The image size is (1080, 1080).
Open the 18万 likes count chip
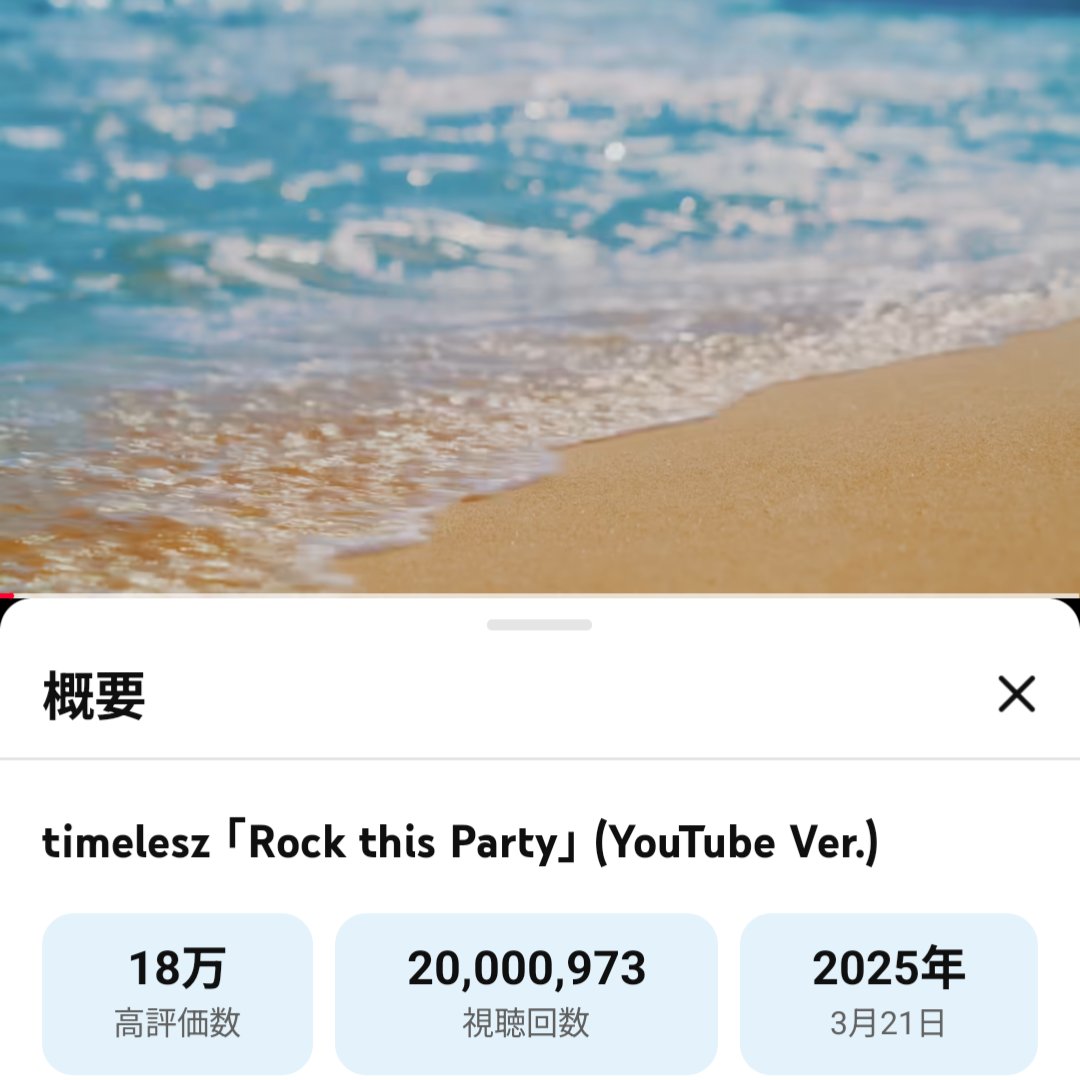[x=178, y=994]
